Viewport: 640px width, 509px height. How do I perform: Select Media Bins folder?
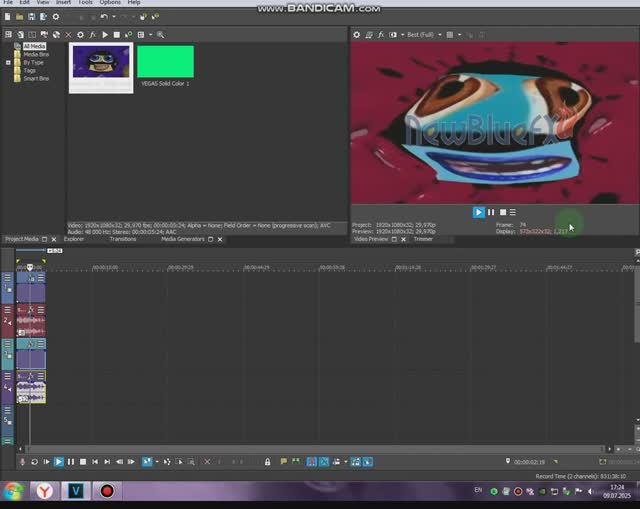(36, 54)
